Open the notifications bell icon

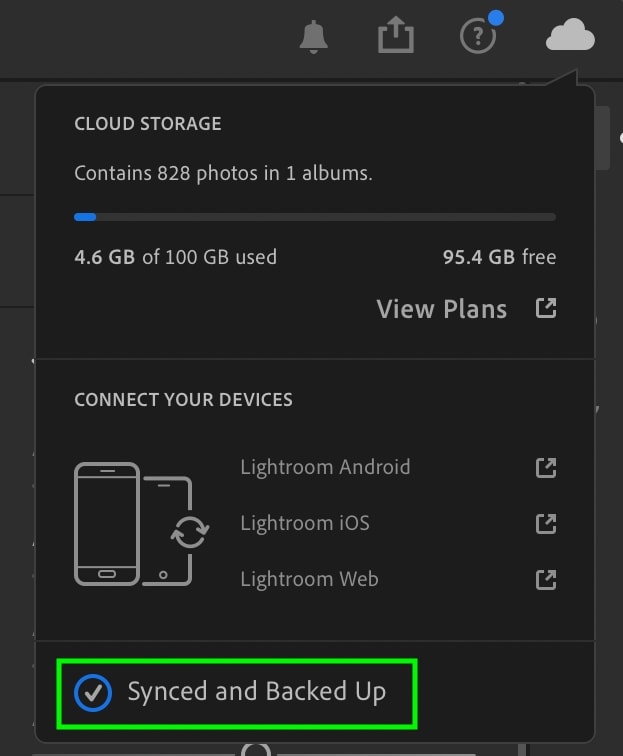click(x=313, y=37)
